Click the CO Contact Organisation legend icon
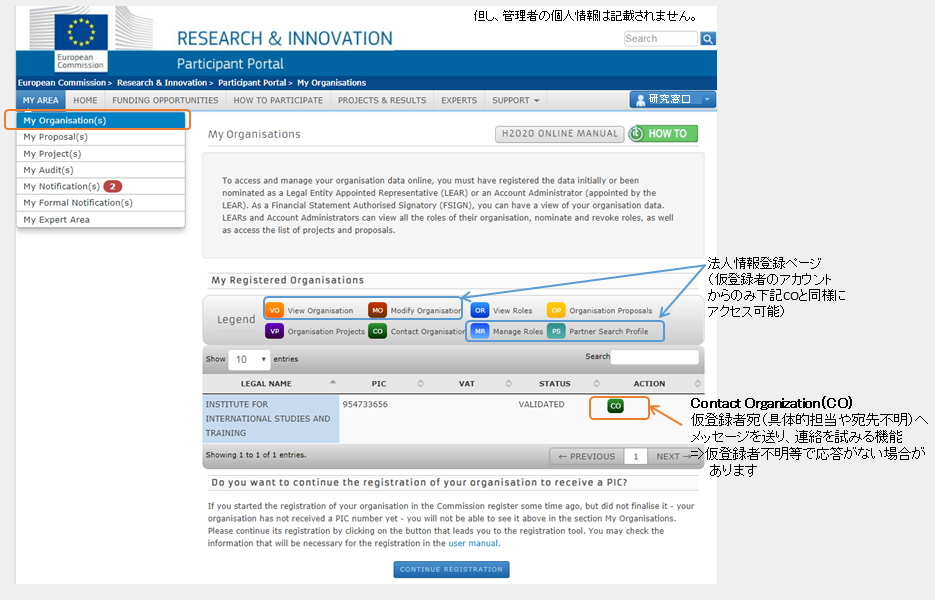Image resolution: width=935 pixels, height=600 pixels. tap(377, 331)
